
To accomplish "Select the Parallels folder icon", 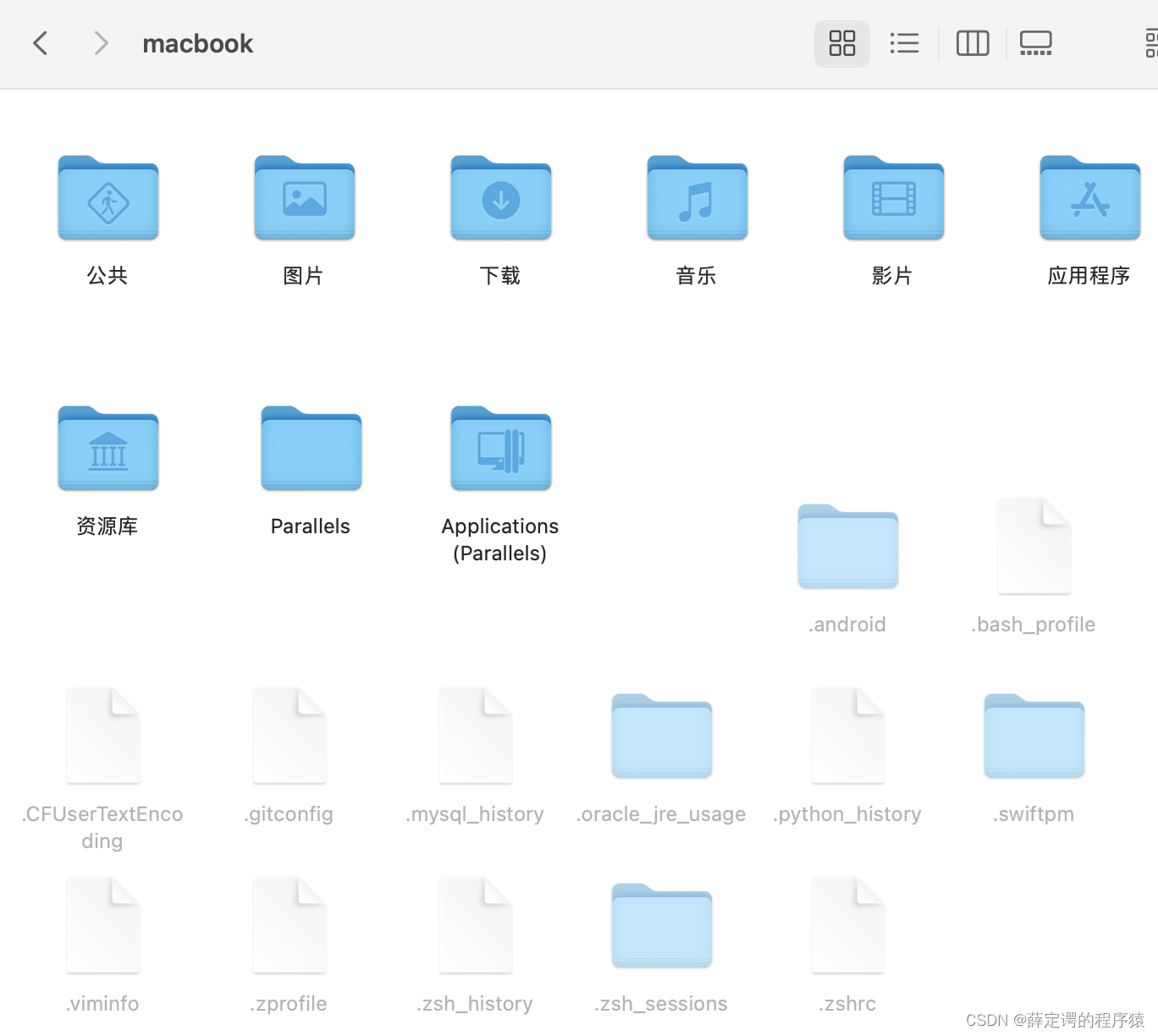I will (x=312, y=449).
